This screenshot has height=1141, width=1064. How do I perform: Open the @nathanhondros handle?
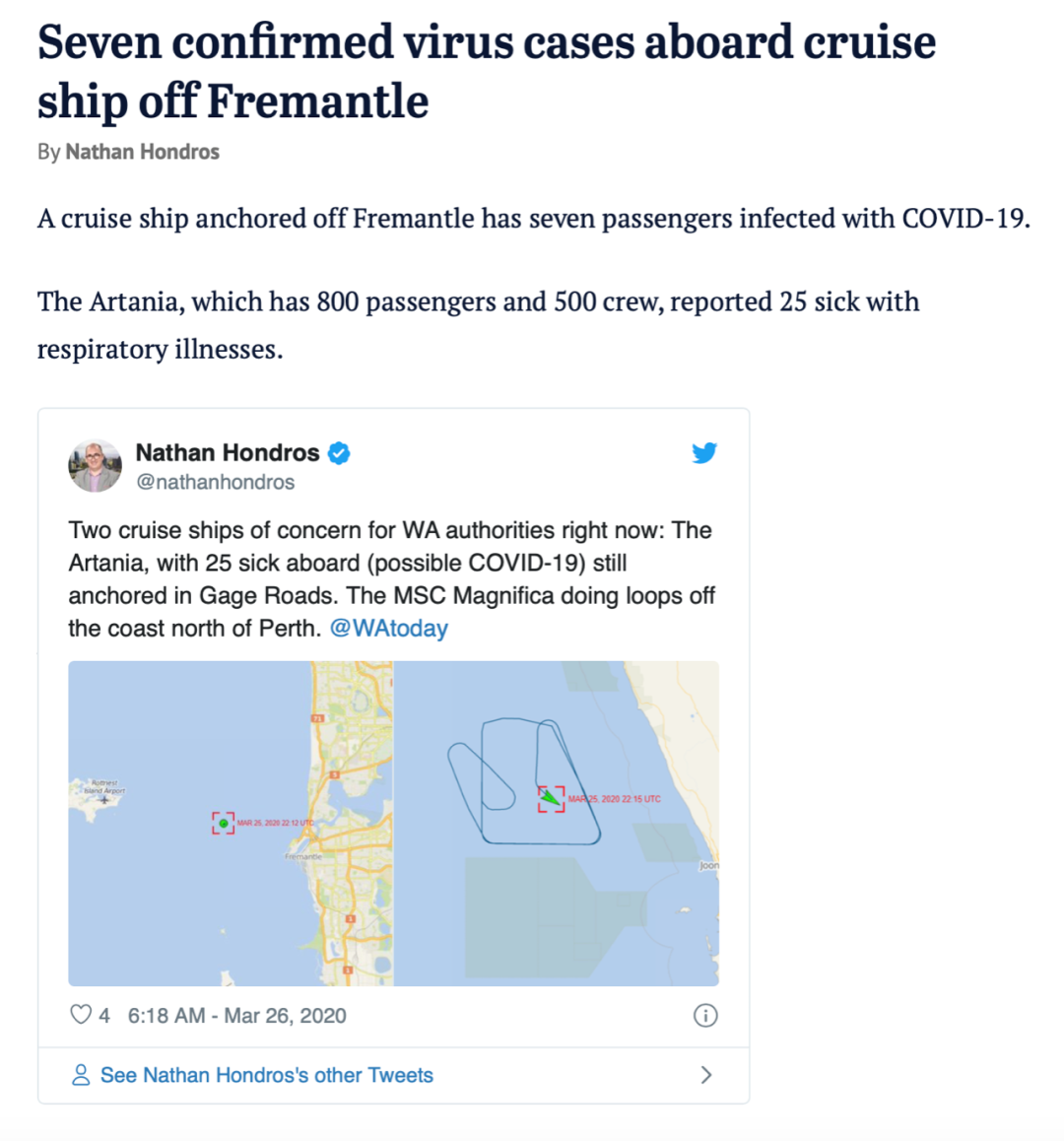coord(216,482)
